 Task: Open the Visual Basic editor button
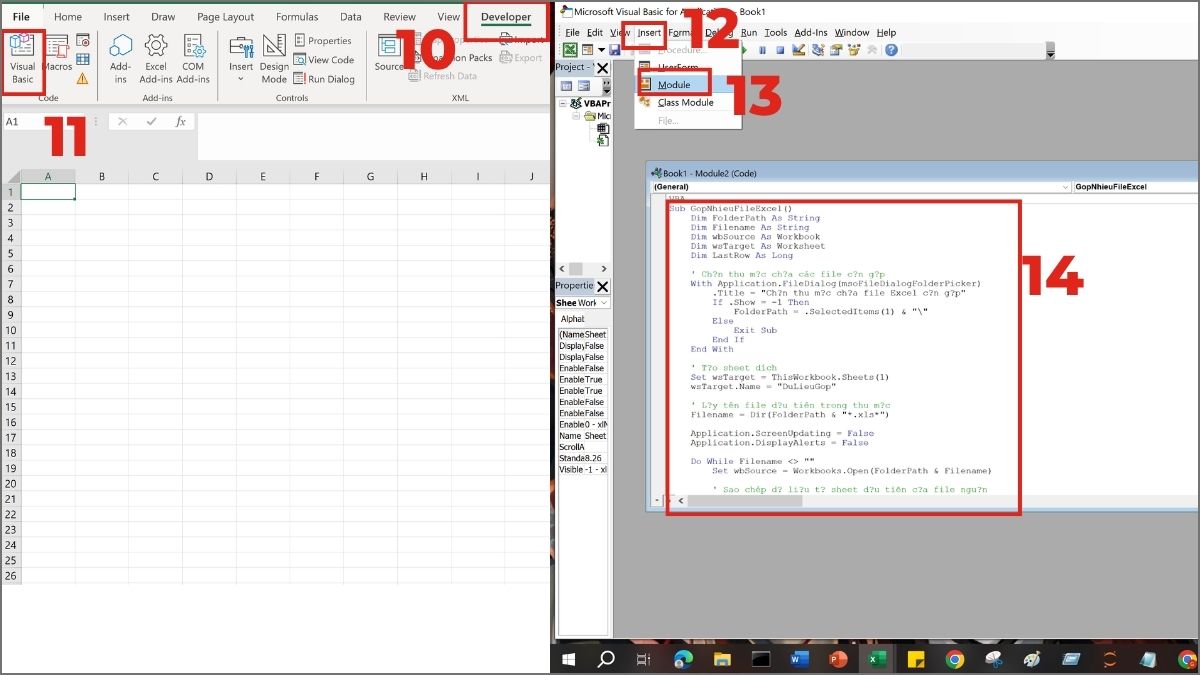(x=22, y=61)
